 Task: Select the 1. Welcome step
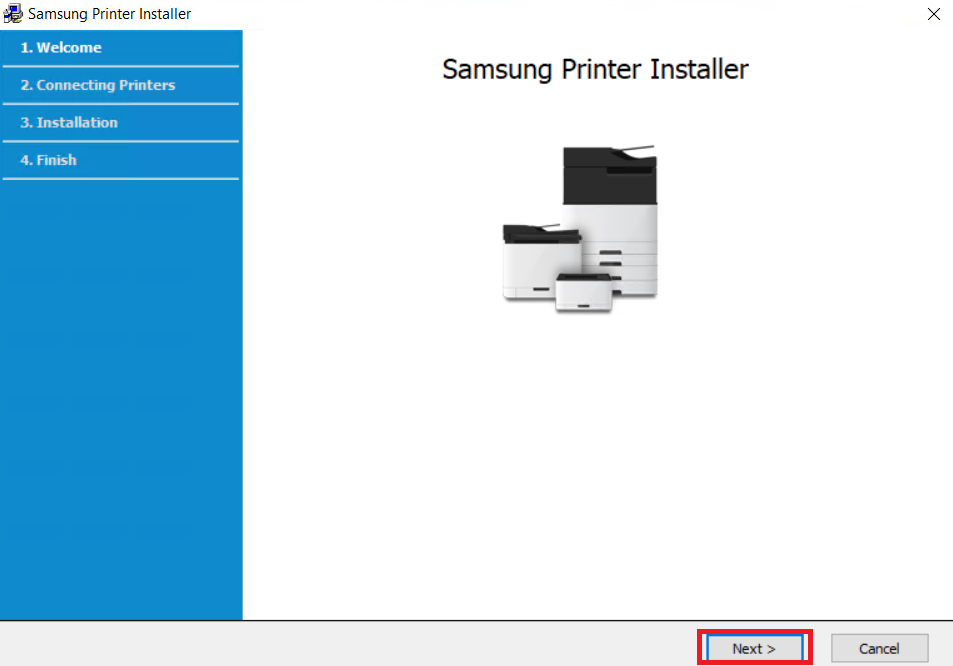click(61, 48)
